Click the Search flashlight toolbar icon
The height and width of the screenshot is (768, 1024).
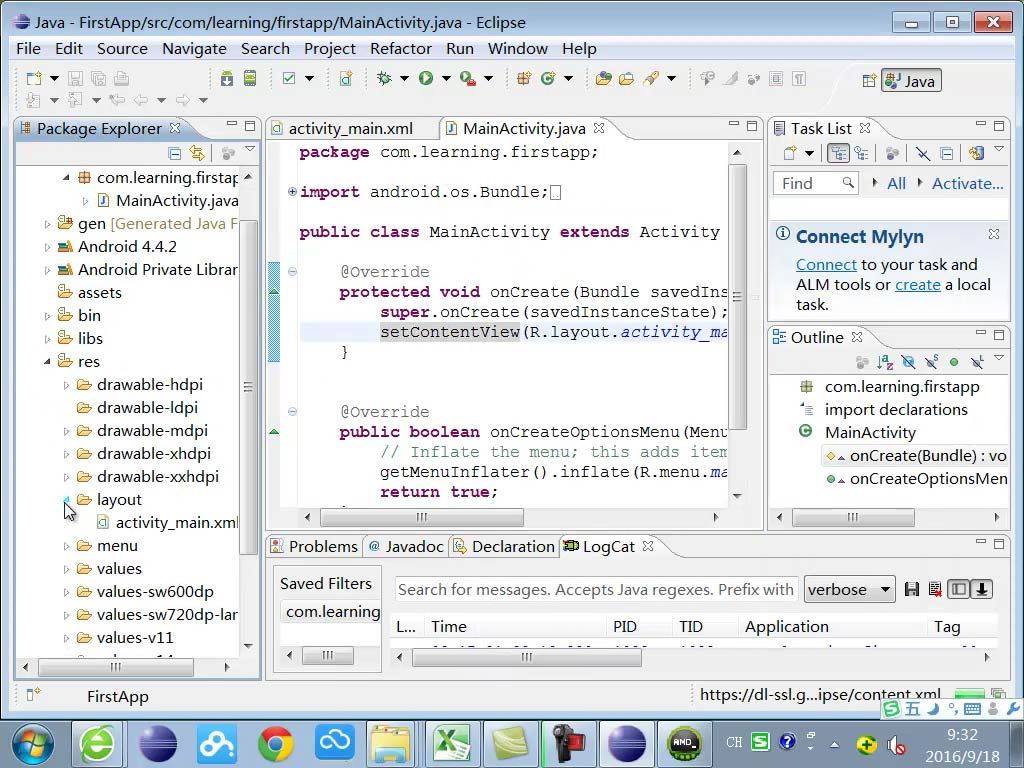pos(650,79)
